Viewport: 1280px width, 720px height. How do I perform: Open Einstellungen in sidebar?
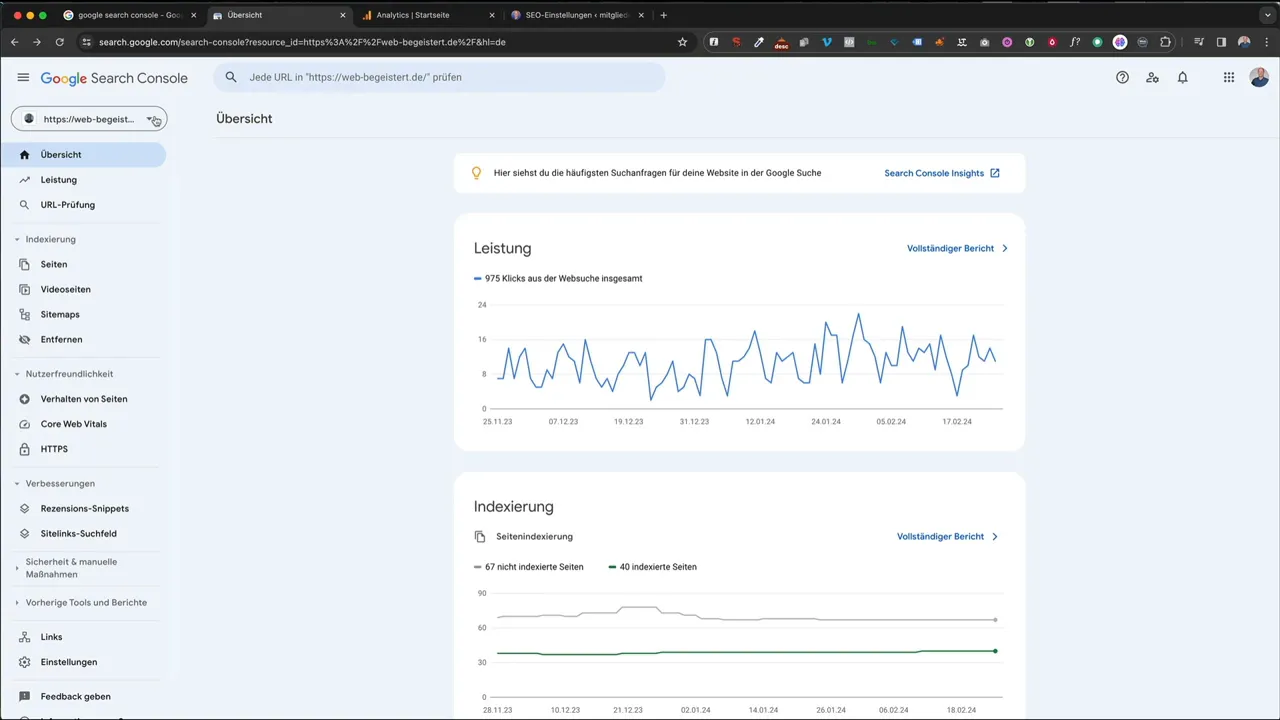(x=68, y=662)
